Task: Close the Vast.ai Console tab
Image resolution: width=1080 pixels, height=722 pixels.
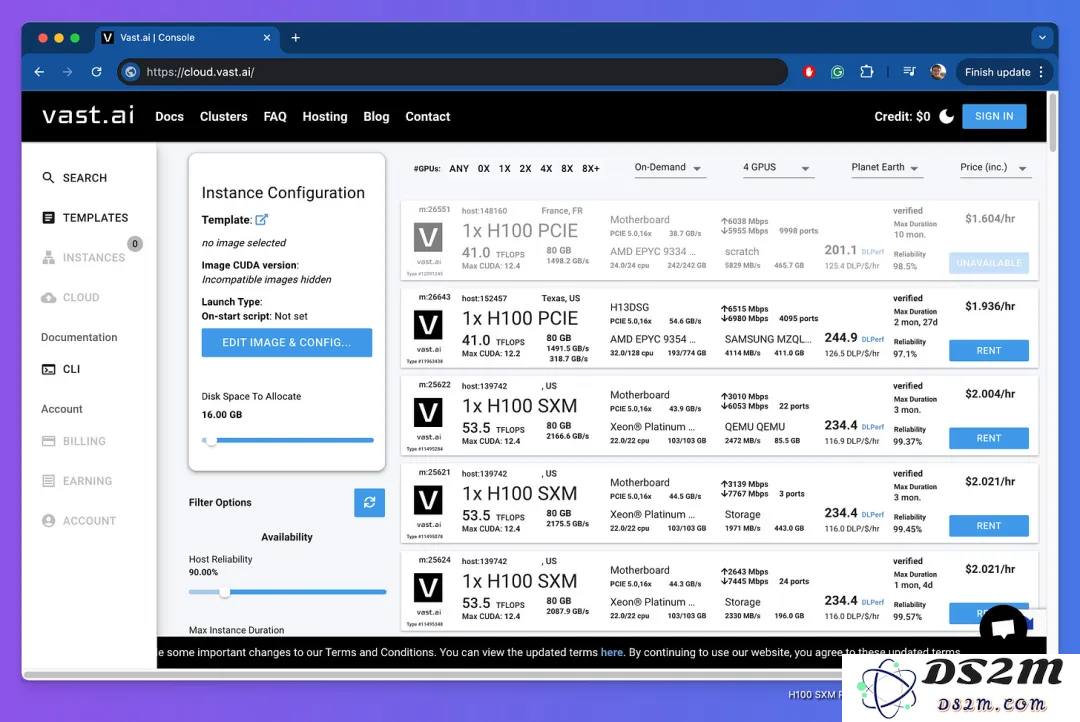Action: (x=267, y=38)
